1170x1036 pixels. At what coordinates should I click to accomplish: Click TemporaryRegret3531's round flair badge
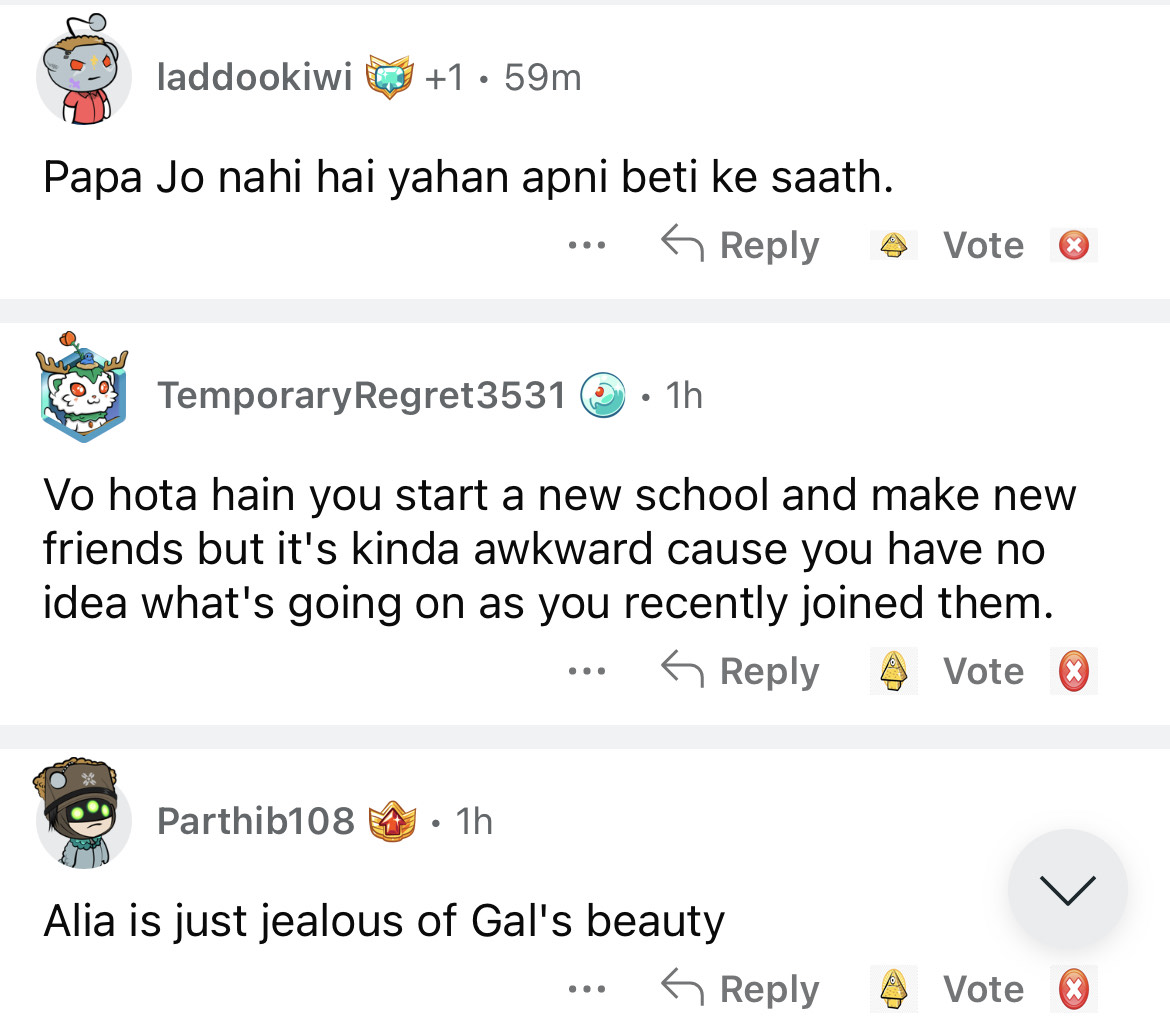[x=604, y=396]
